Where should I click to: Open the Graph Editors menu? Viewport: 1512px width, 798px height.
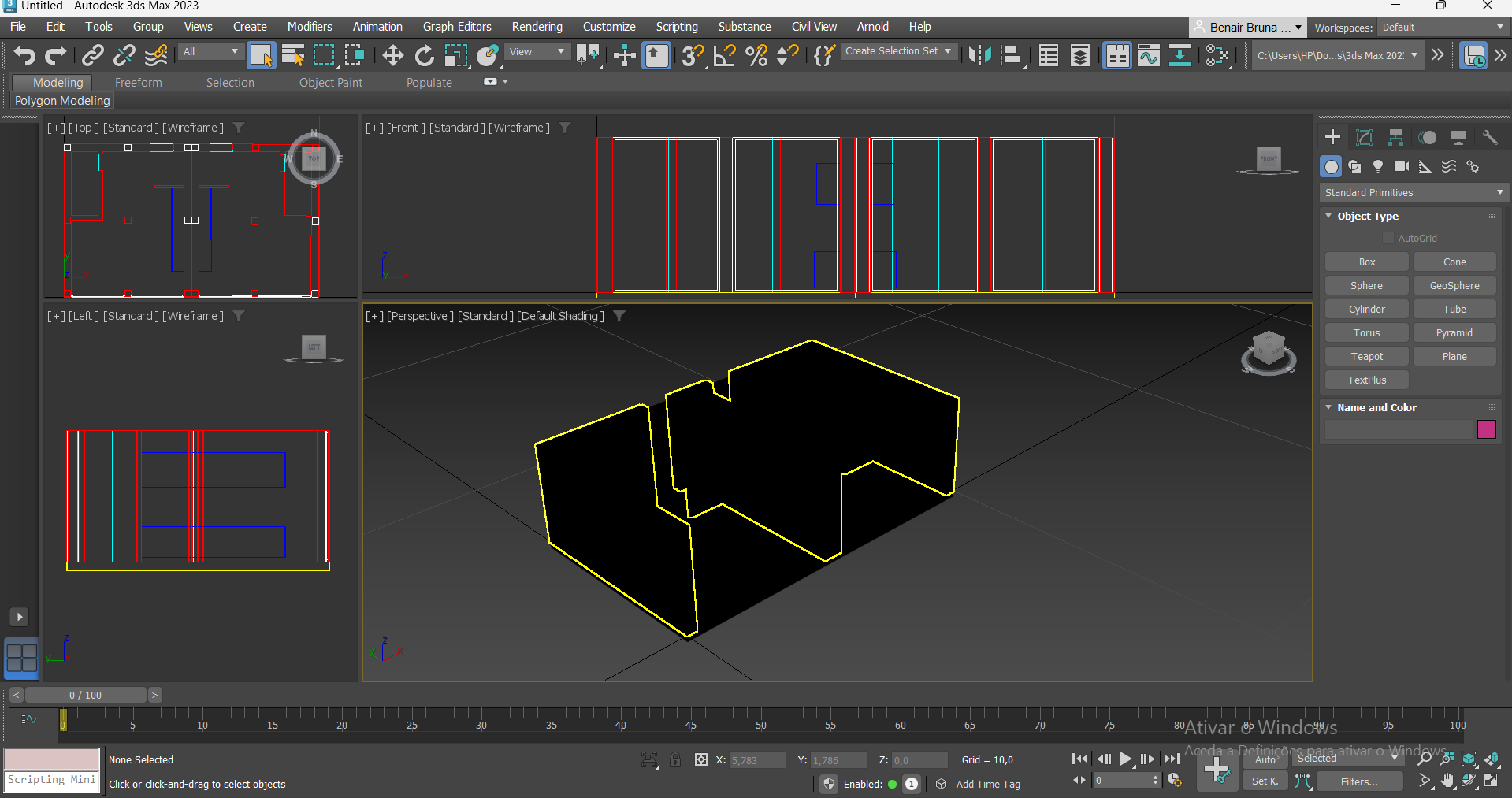[457, 27]
